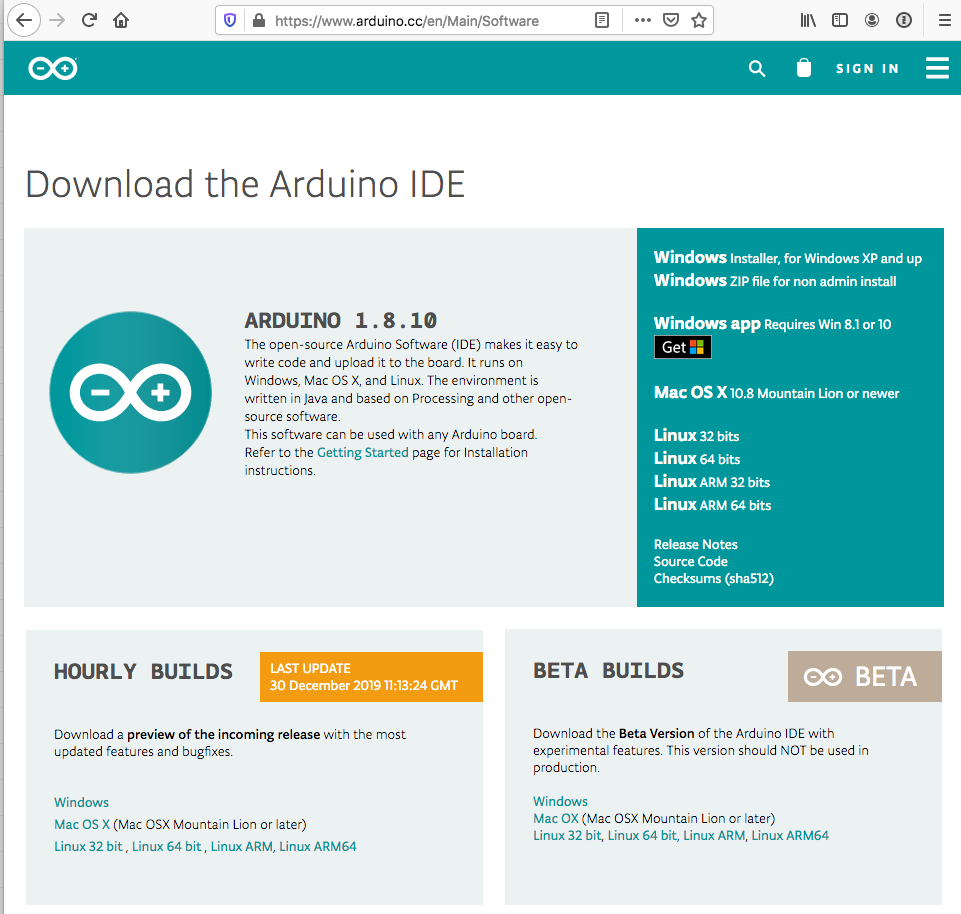Click the BETA BUILDS heading
The image size is (961, 914).
pyautogui.click(x=609, y=671)
